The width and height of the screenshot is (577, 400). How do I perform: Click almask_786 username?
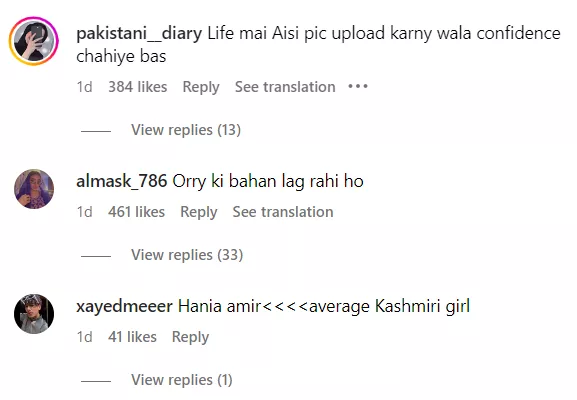pos(121,181)
